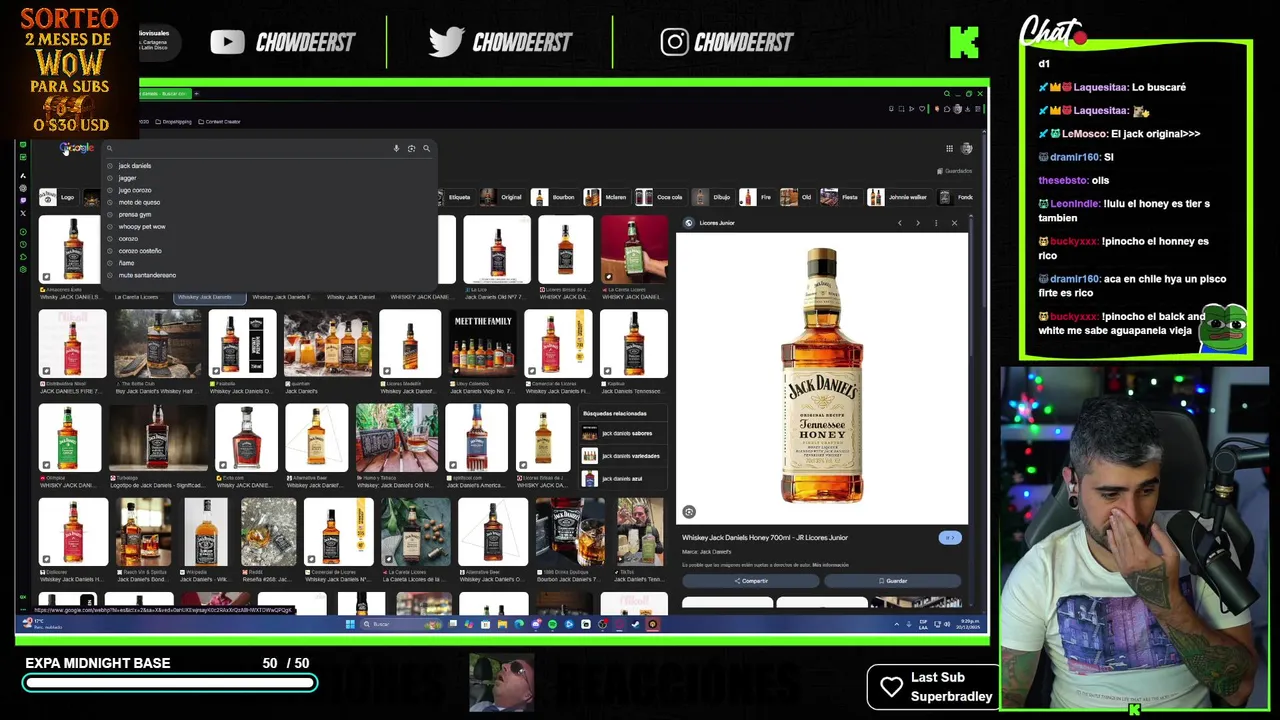This screenshot has width=1280, height=720.
Task: Click the lens search icon on preview image
Action: click(689, 512)
